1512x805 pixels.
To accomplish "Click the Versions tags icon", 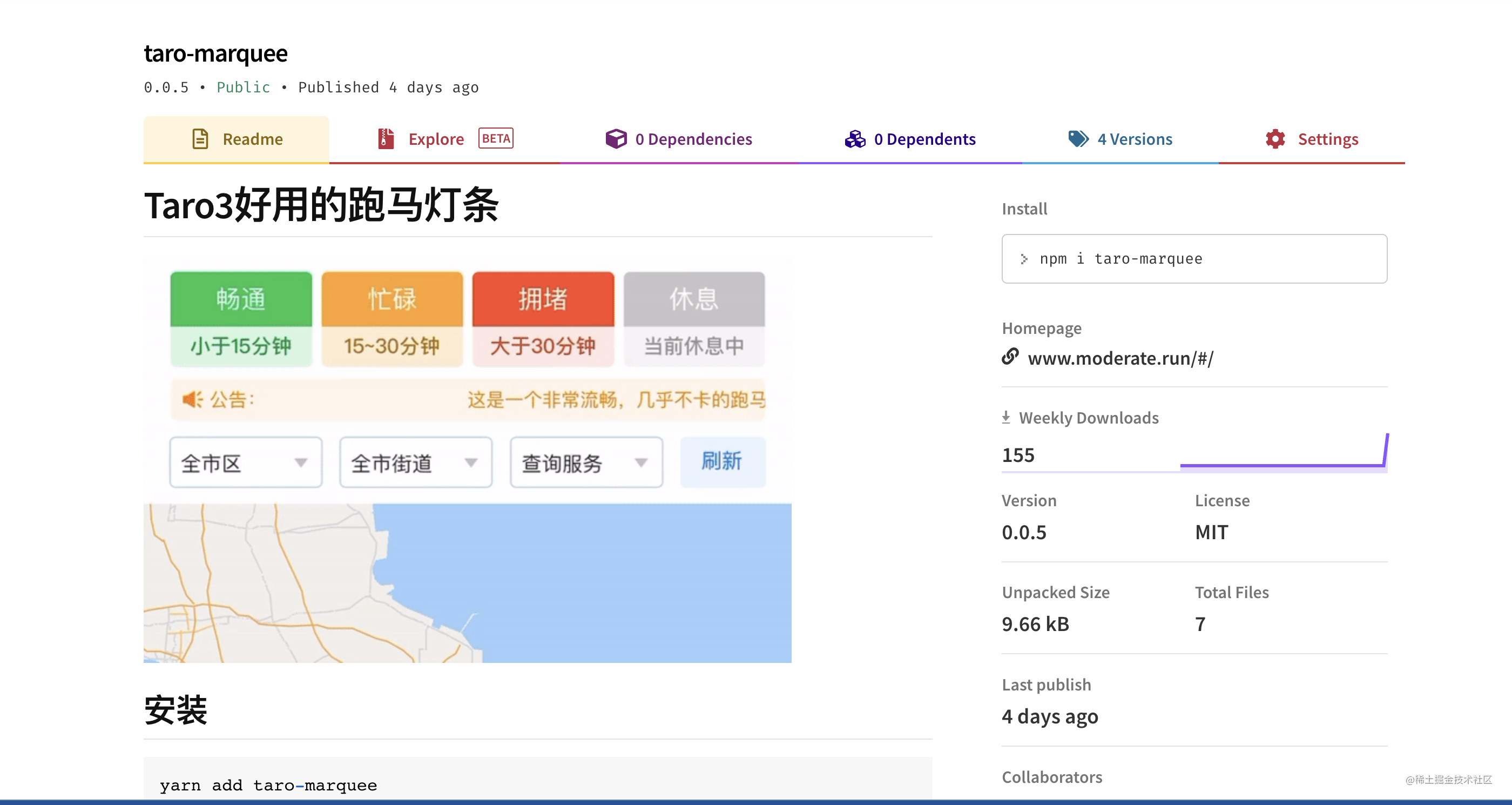I will [1078, 139].
